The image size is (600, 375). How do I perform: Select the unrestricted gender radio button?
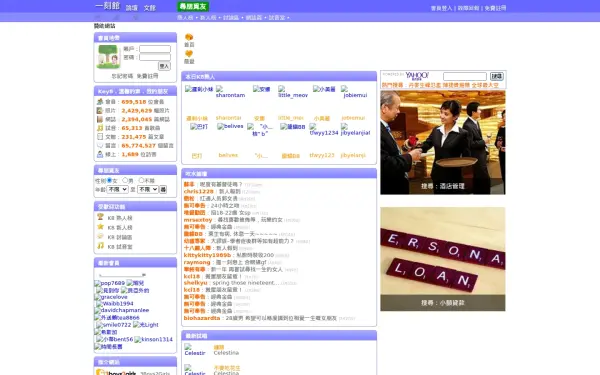click(141, 180)
